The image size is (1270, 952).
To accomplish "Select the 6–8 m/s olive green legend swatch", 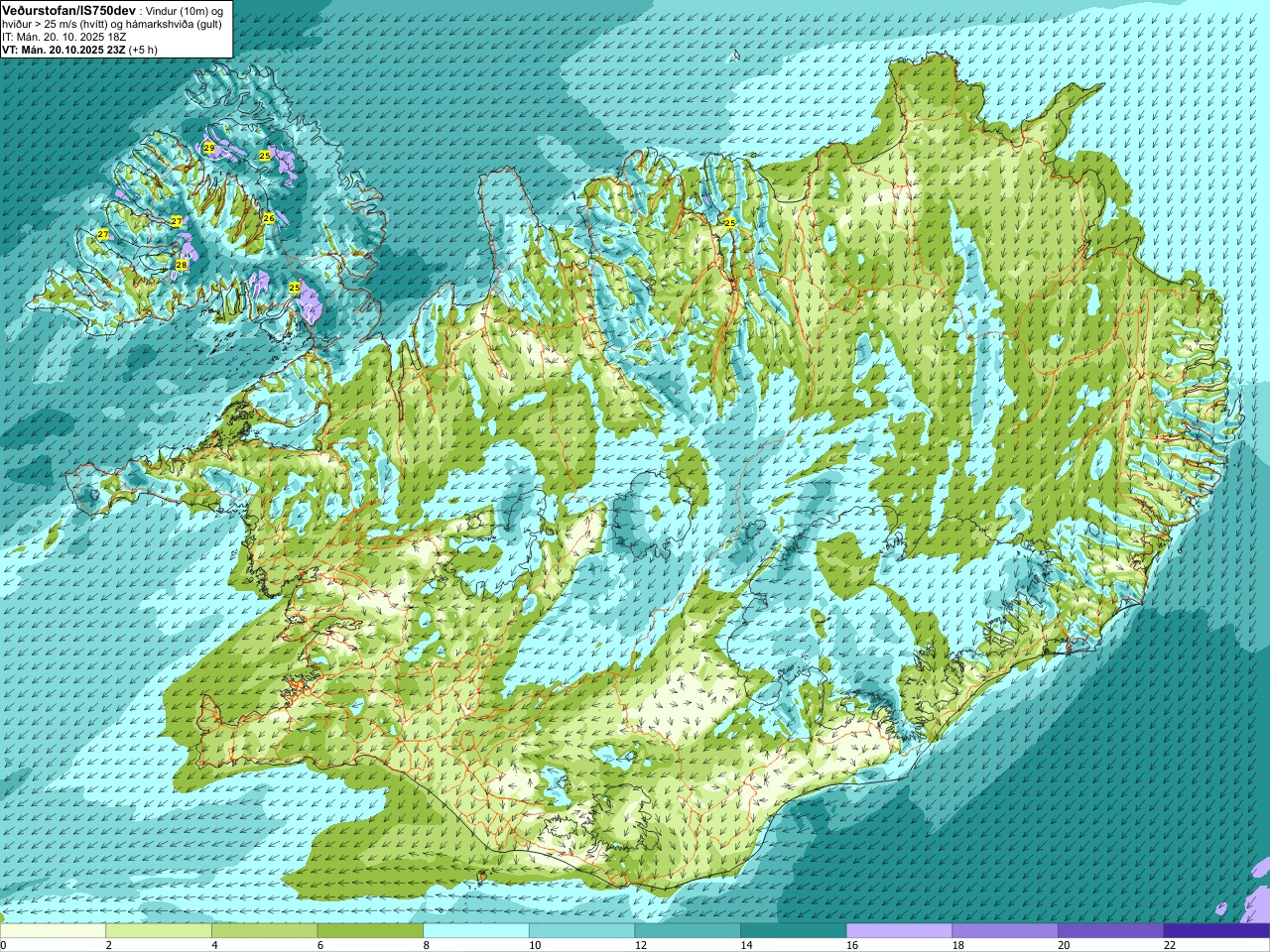I will (x=370, y=931).
